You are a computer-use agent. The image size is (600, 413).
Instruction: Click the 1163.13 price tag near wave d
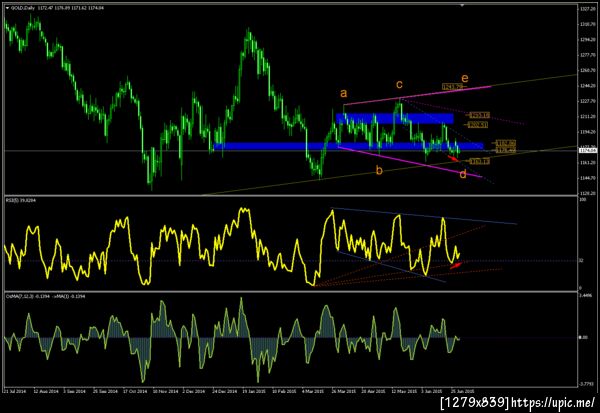pyautogui.click(x=480, y=162)
